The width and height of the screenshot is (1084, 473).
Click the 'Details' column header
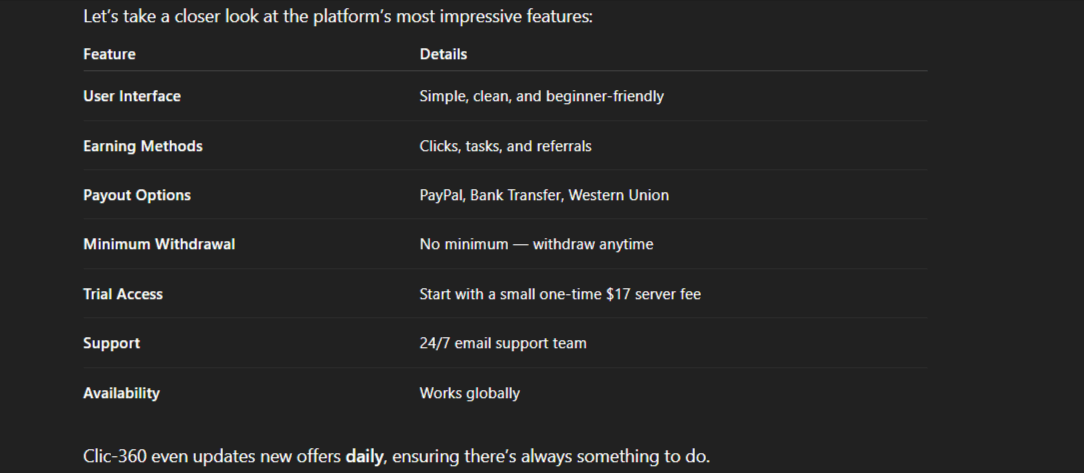pyautogui.click(x=443, y=54)
